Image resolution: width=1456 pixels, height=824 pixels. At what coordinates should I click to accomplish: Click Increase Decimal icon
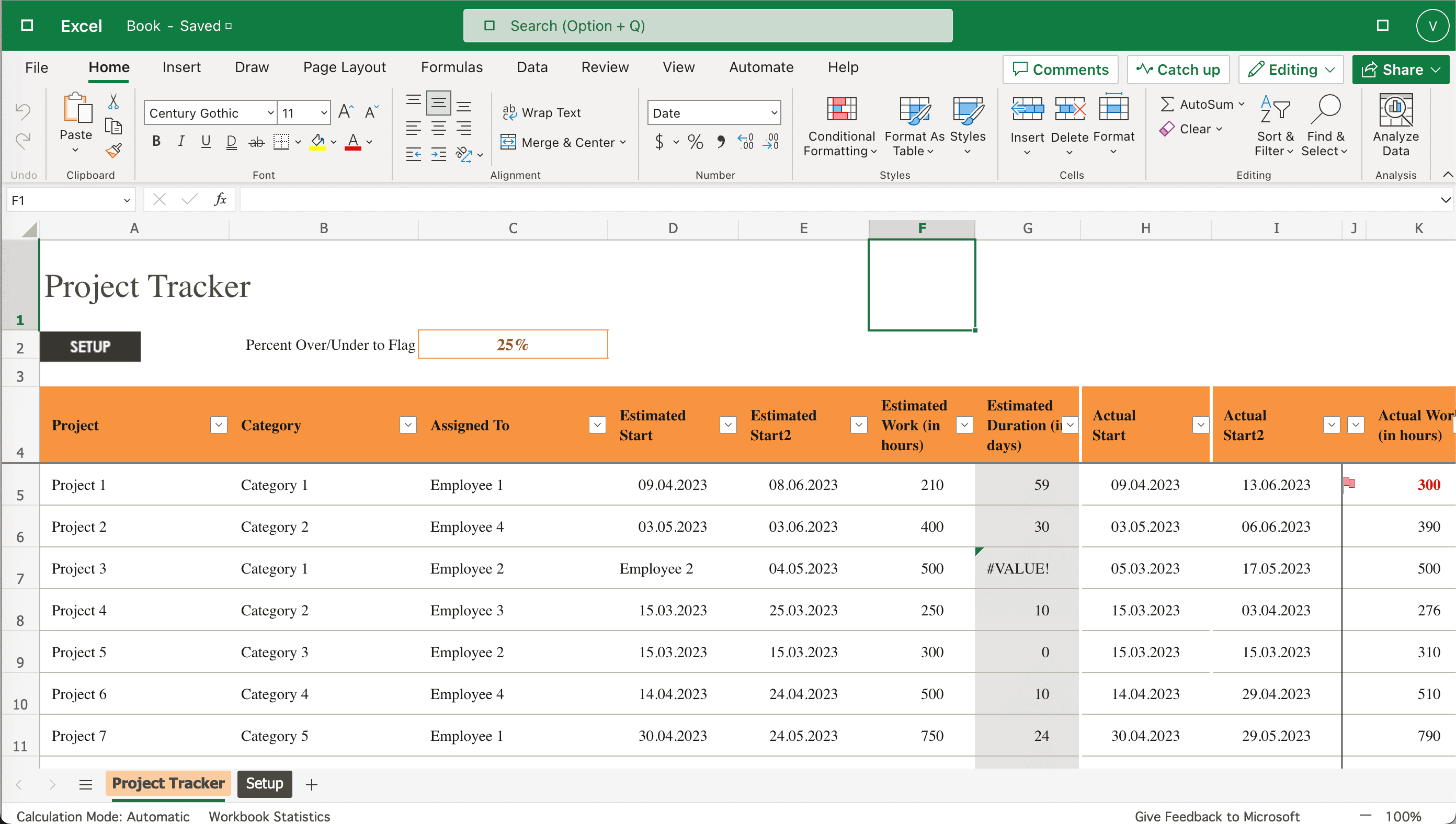pyautogui.click(x=746, y=142)
